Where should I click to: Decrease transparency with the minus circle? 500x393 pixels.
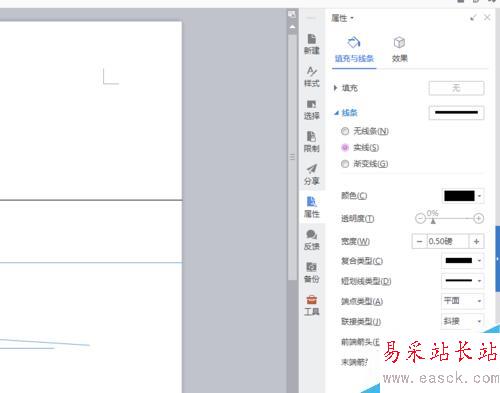[x=420, y=218]
